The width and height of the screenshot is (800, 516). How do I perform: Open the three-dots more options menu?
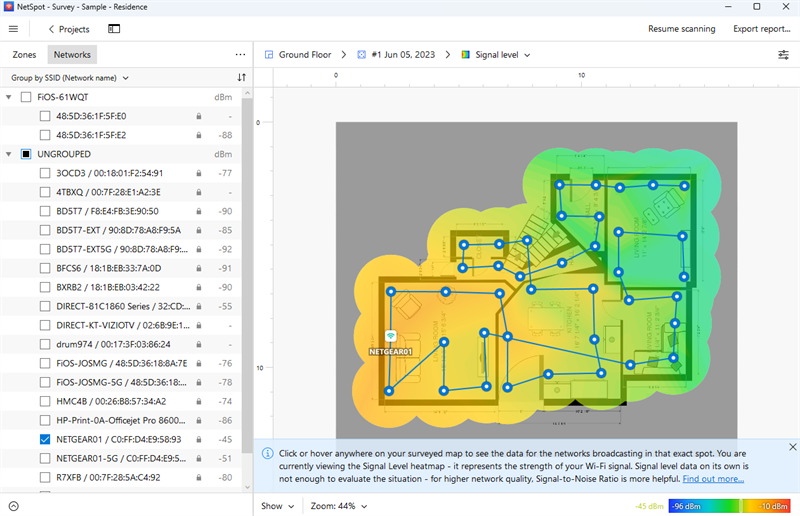point(240,55)
